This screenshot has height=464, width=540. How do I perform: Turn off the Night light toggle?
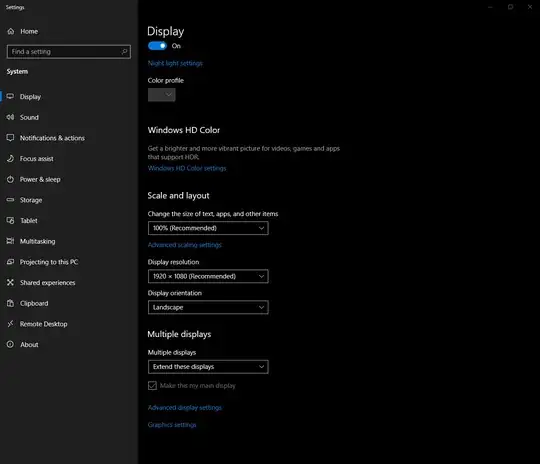coord(157,46)
